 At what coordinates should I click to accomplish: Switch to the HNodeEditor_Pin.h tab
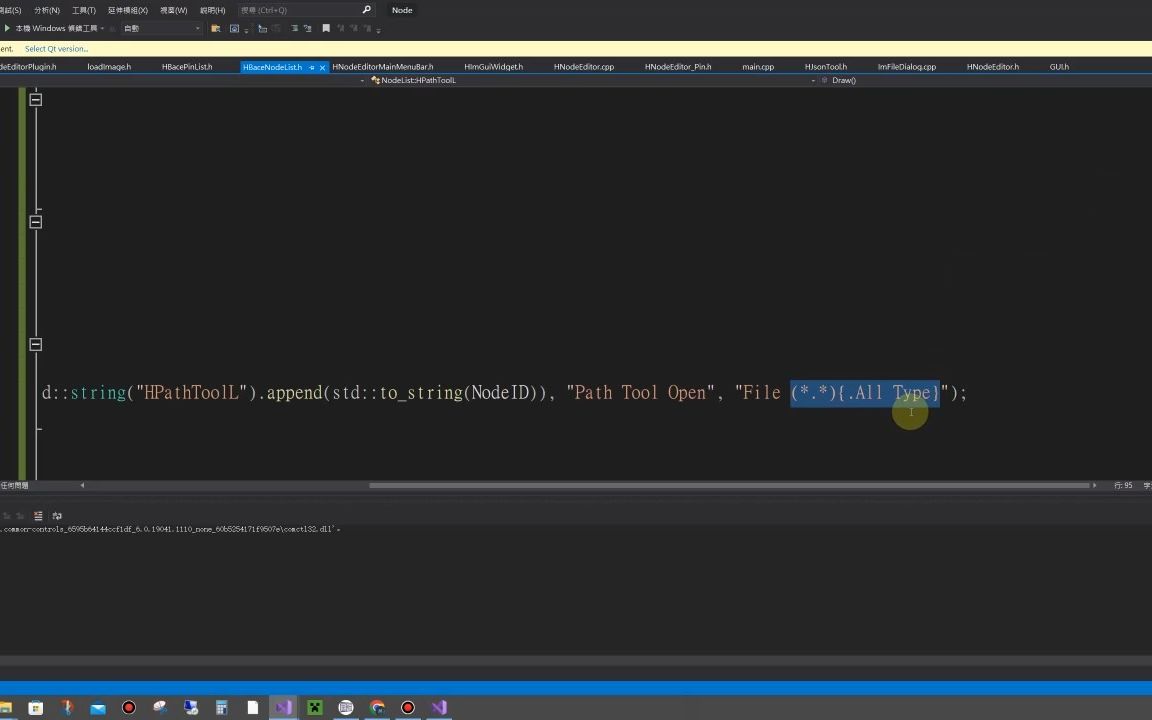(678, 67)
